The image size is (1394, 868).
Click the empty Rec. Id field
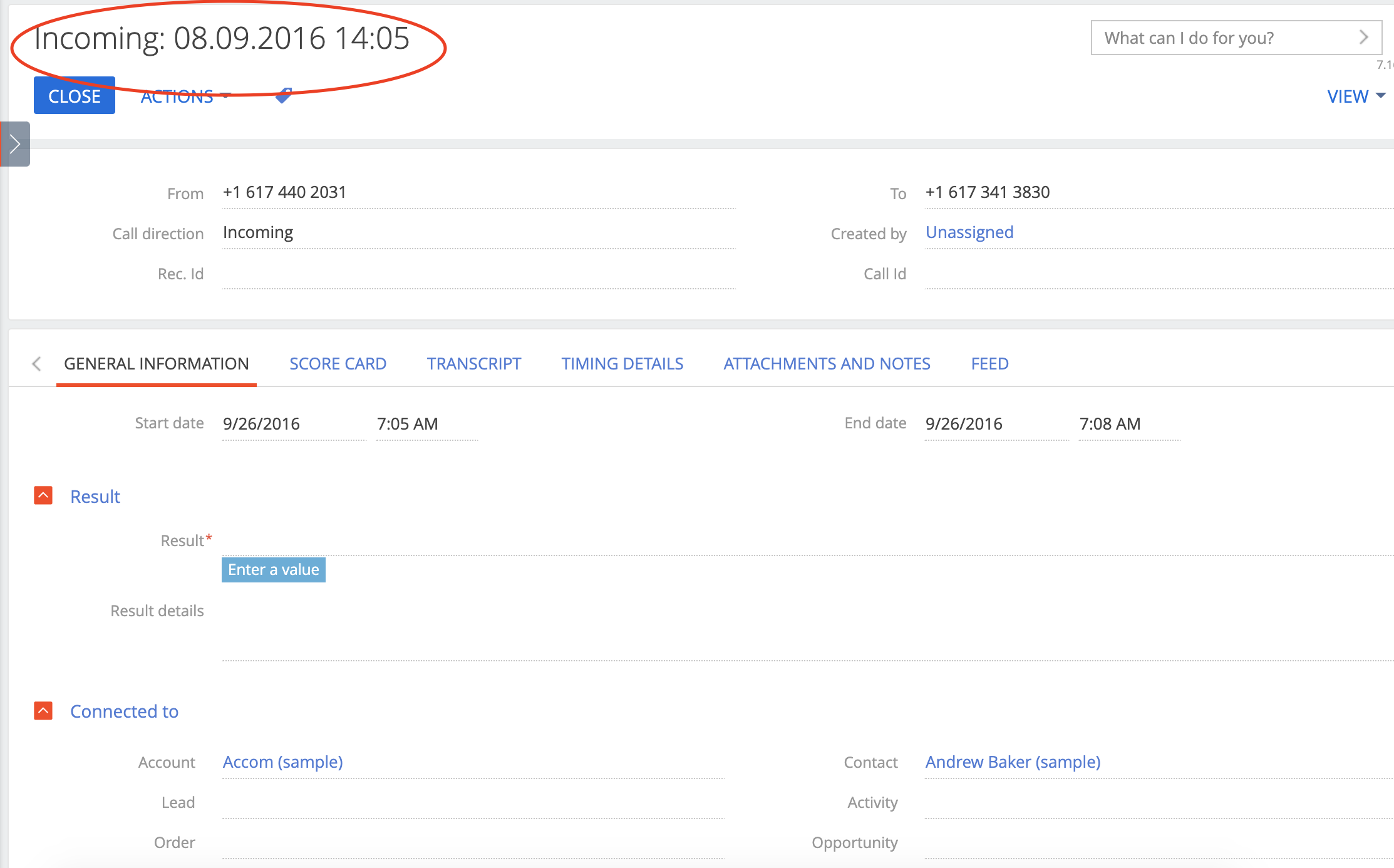click(479, 273)
